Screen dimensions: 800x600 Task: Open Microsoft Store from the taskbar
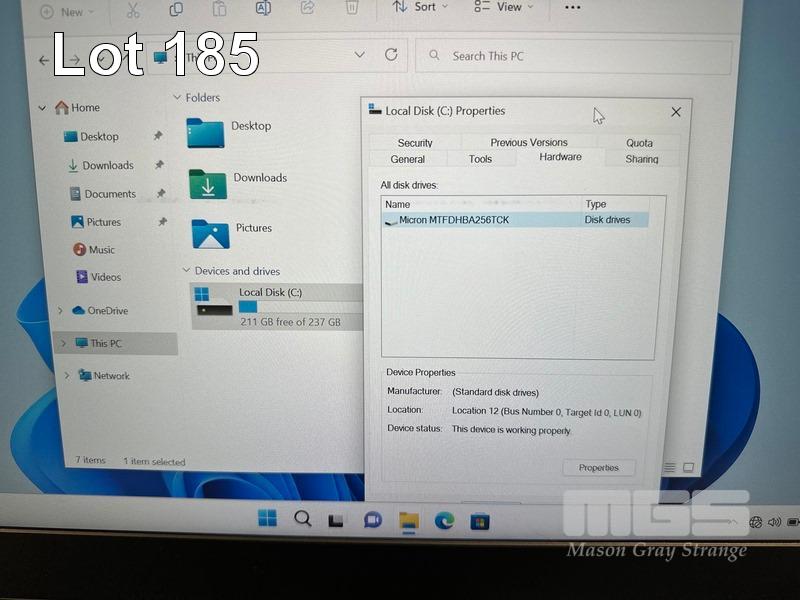coord(480,521)
